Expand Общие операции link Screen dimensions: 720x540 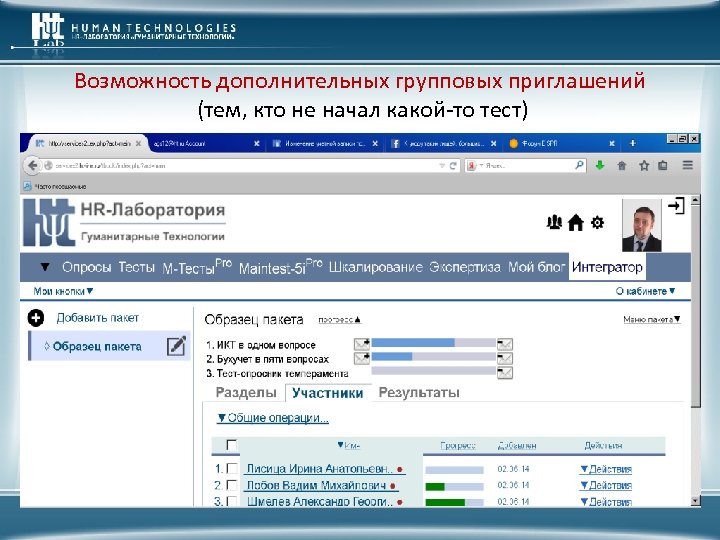click(273, 418)
